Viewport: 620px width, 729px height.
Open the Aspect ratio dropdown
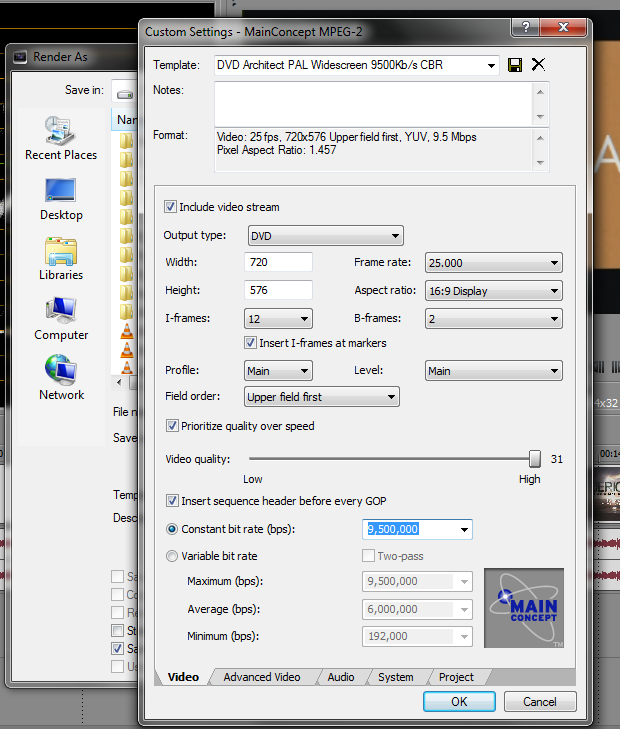(494, 291)
